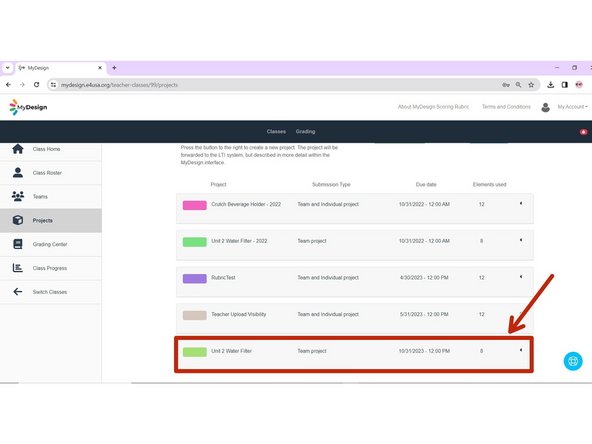Go back in the browser
This screenshot has width=592, height=444.
(x=8, y=85)
